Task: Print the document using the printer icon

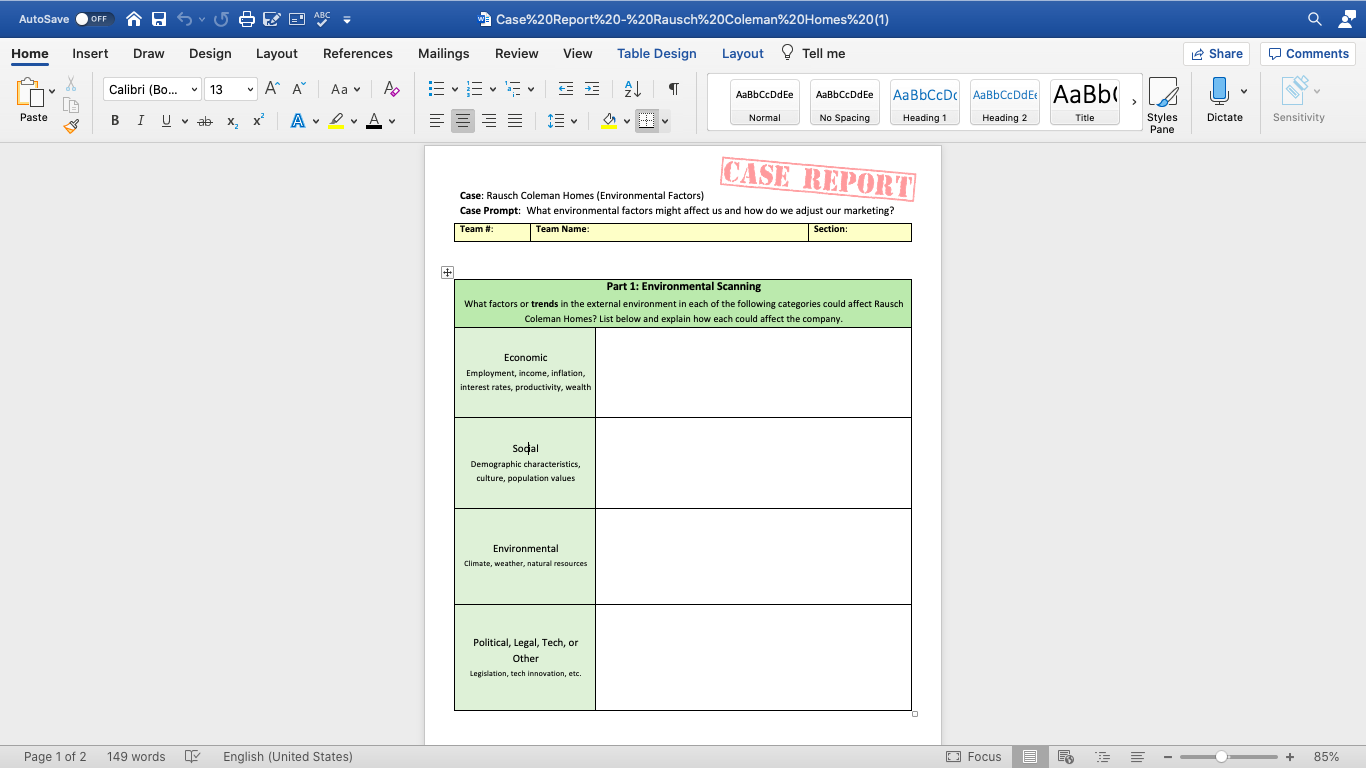Action: [x=246, y=19]
